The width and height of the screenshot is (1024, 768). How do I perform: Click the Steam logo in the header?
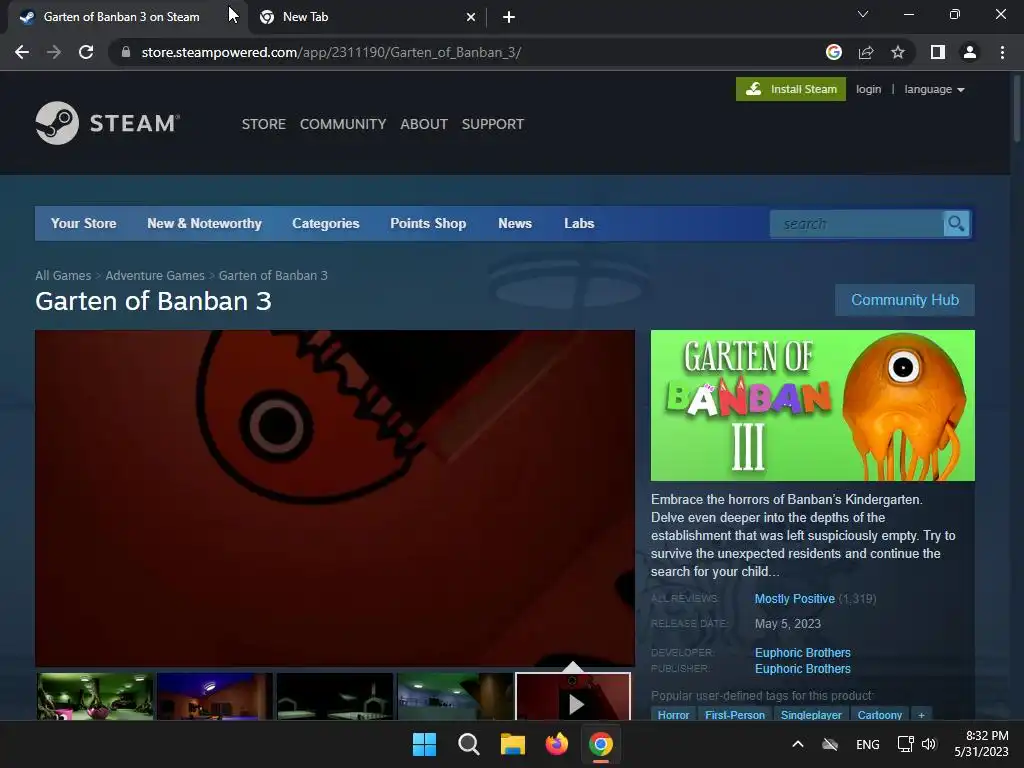pyautogui.click(x=108, y=123)
